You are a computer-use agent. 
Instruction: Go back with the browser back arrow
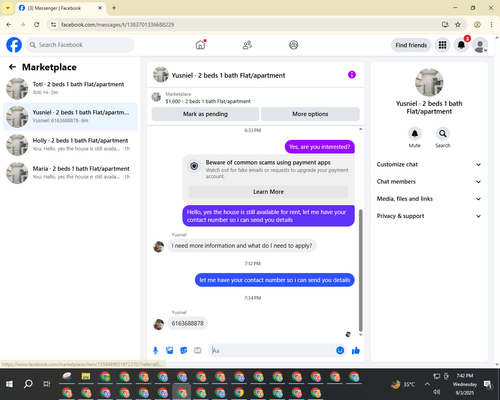point(9,25)
